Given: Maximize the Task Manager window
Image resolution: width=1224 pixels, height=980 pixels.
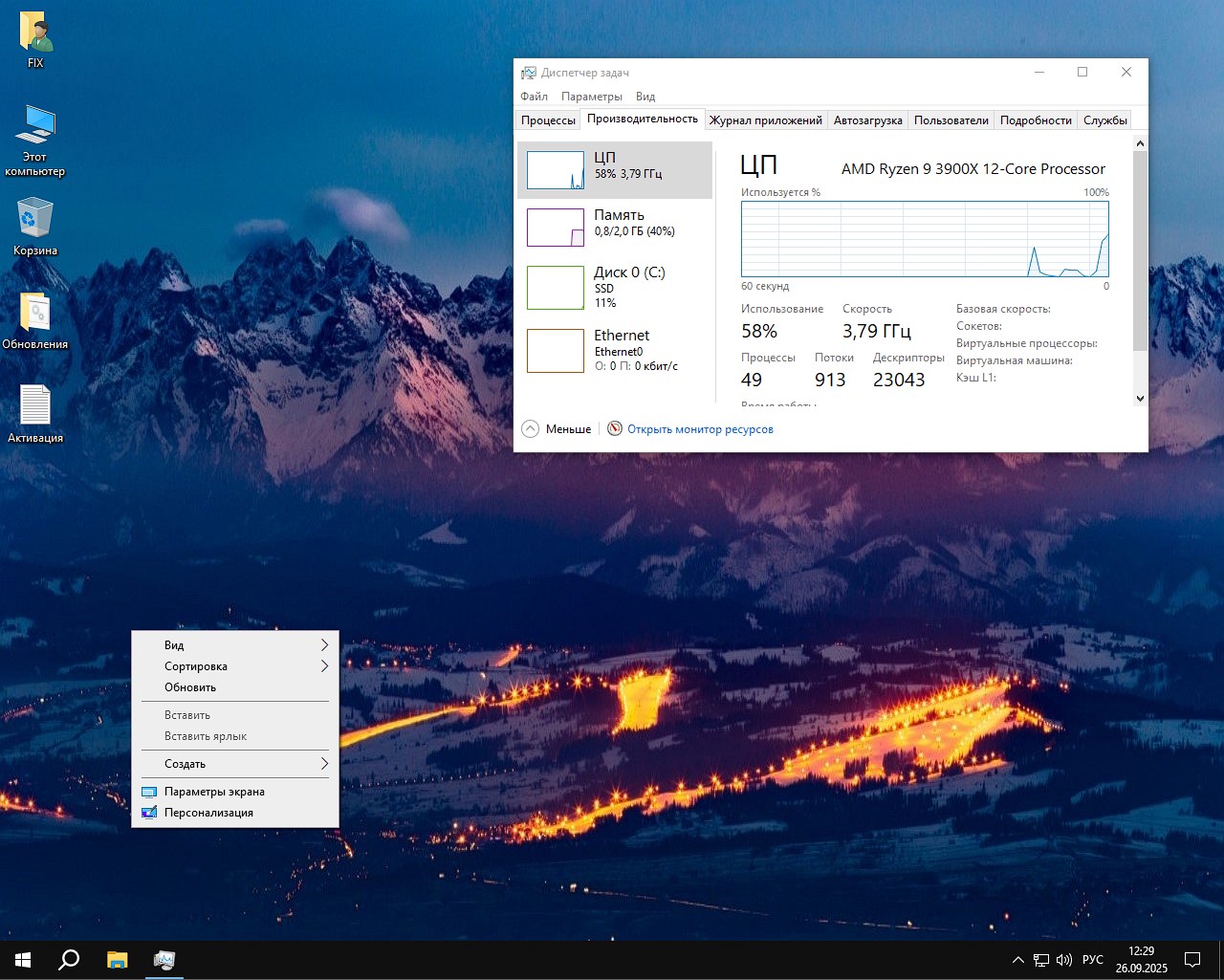Looking at the screenshot, I should click(x=1082, y=73).
